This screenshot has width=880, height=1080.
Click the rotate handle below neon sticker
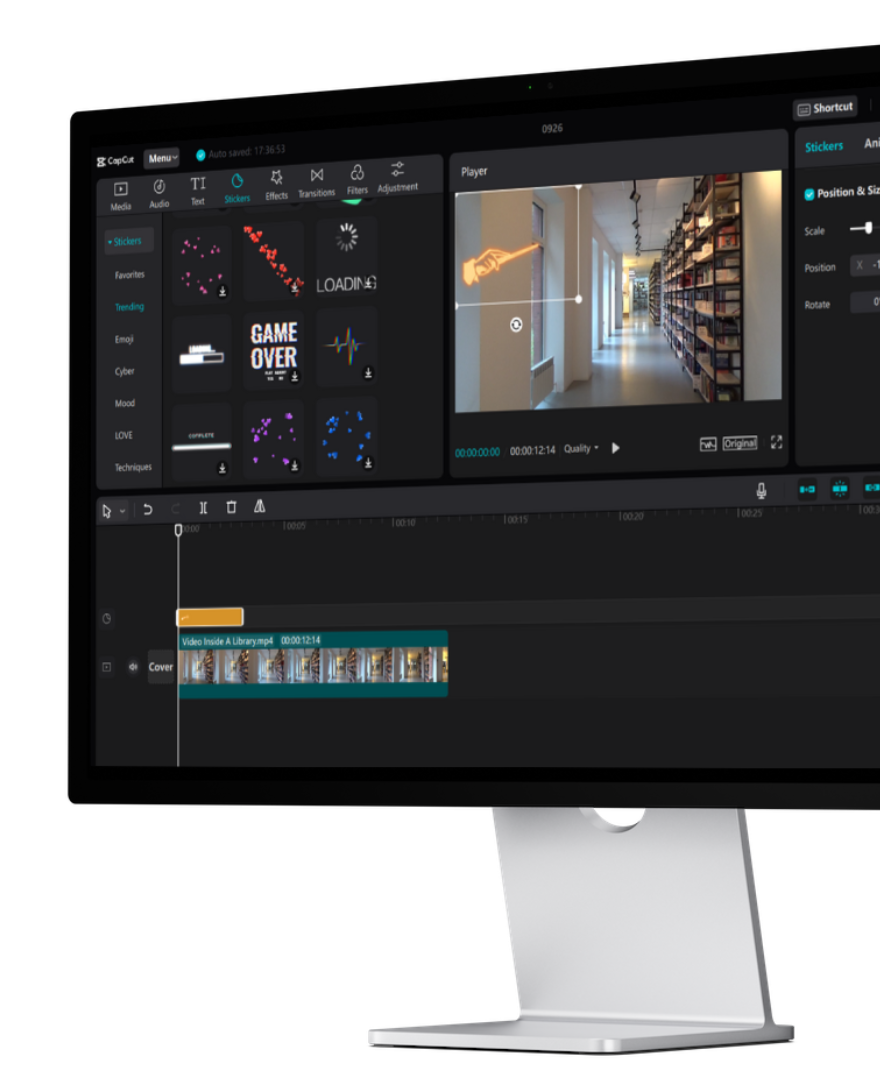pos(516,324)
